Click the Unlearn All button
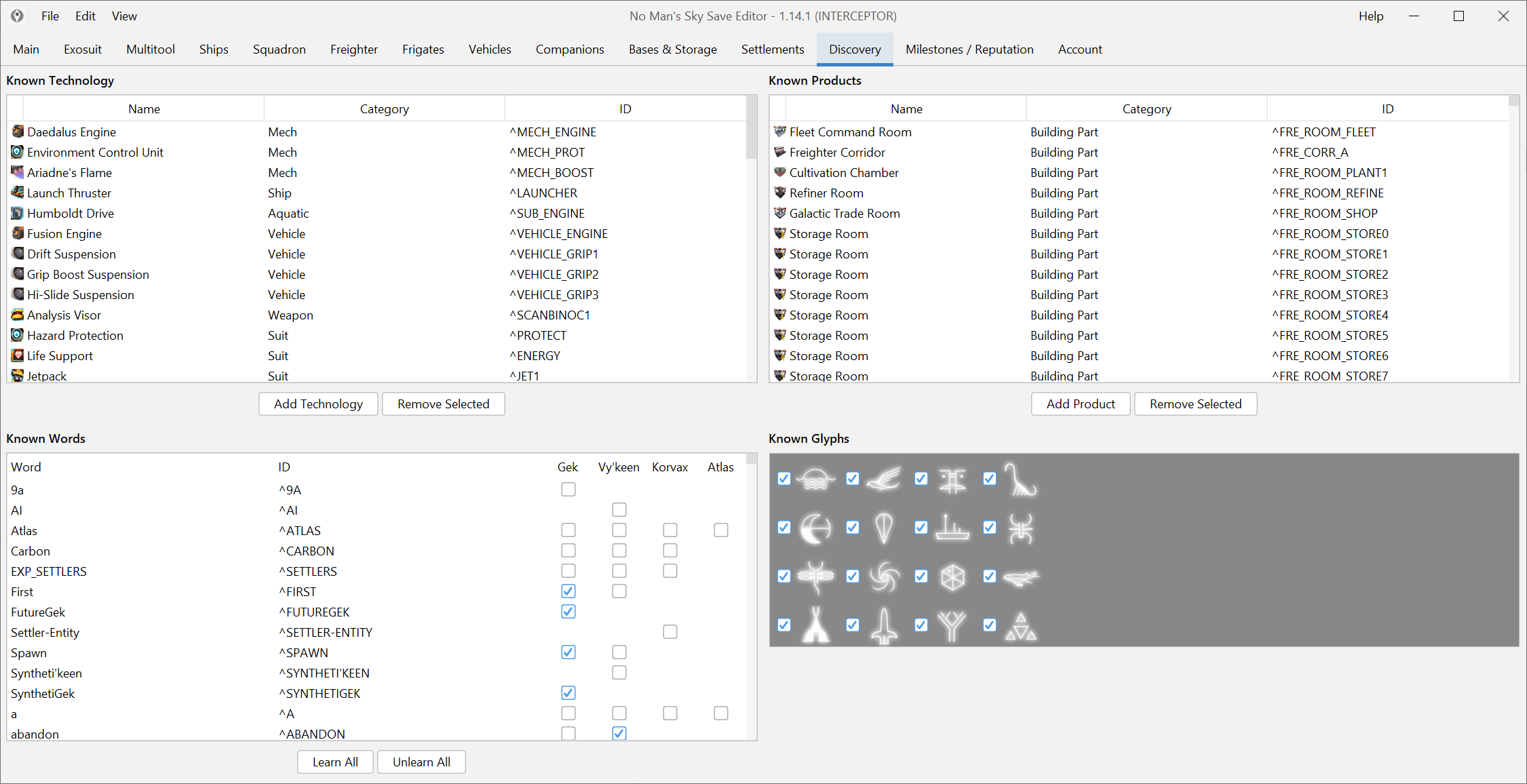Screen dimensions: 1527x784 pyautogui.click(x=421, y=762)
